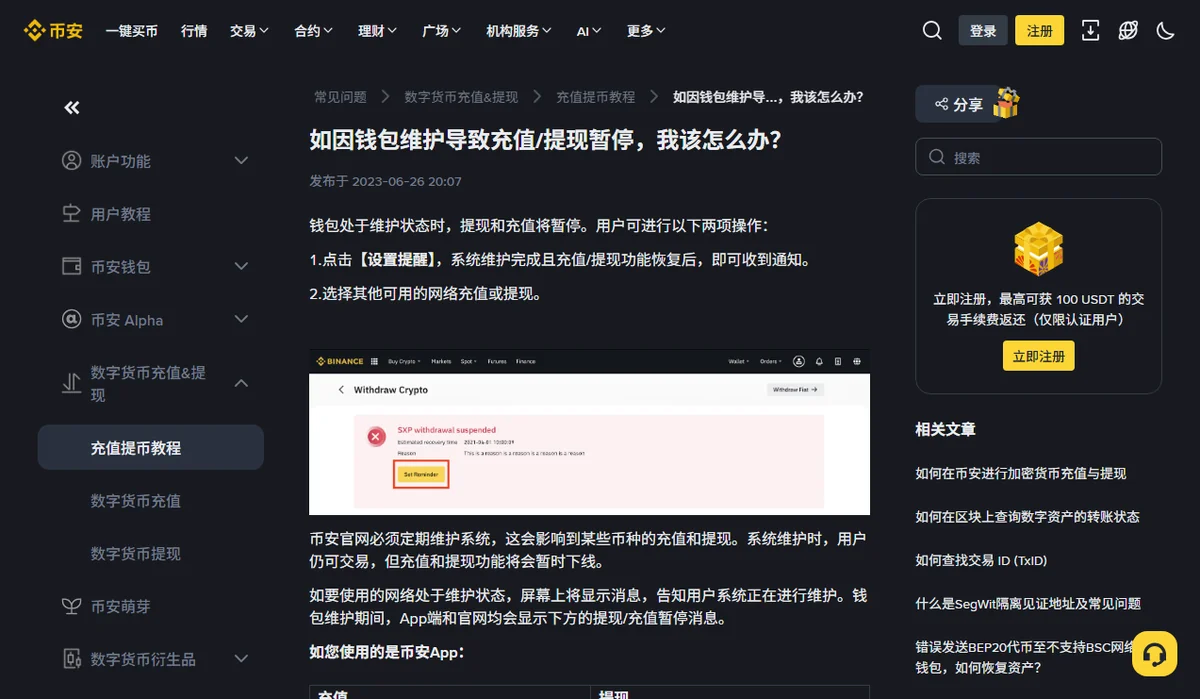Click the gift box icon beside 分享
This screenshot has height=699, width=1200.
pos(1005,103)
